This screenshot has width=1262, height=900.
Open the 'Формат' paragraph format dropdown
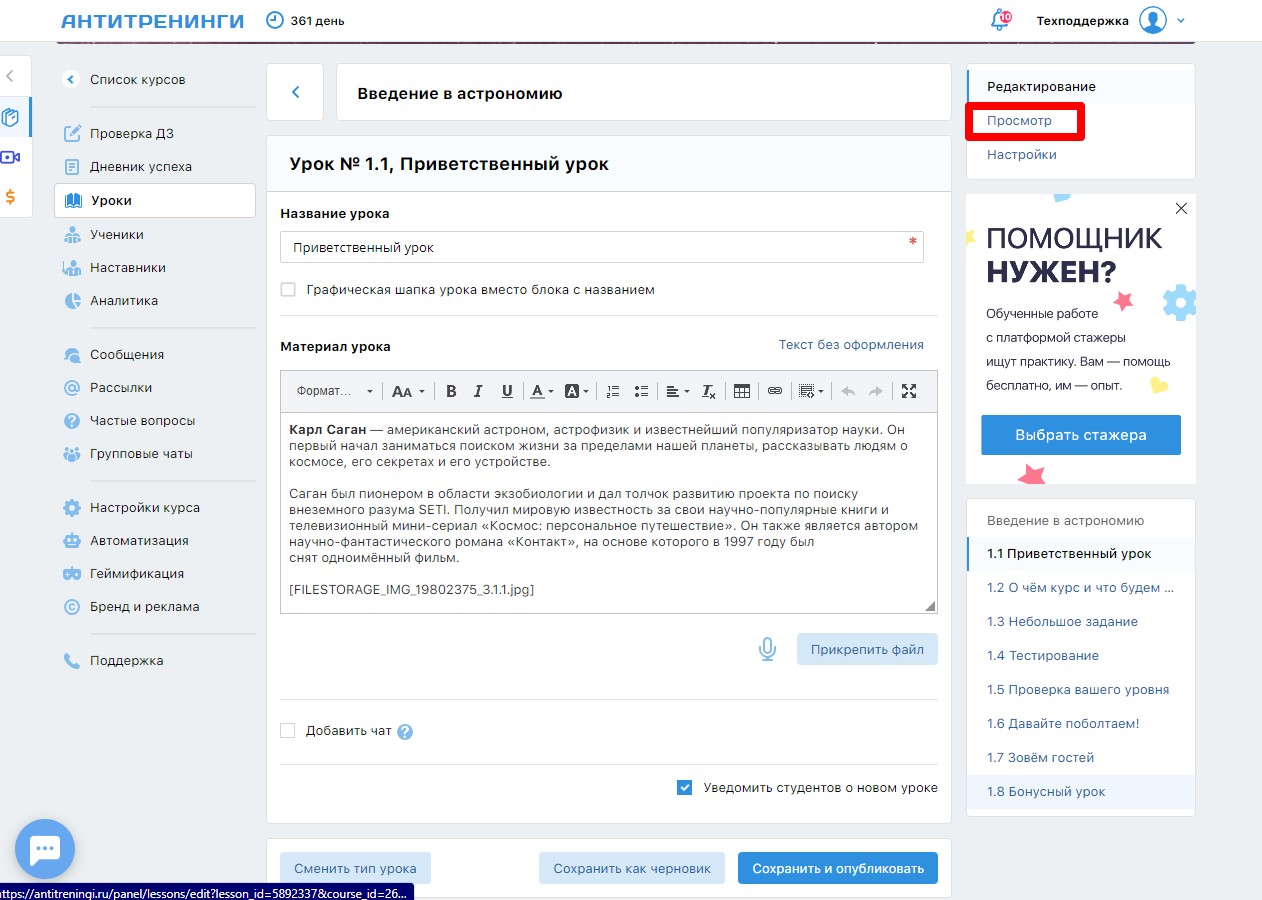click(x=334, y=391)
